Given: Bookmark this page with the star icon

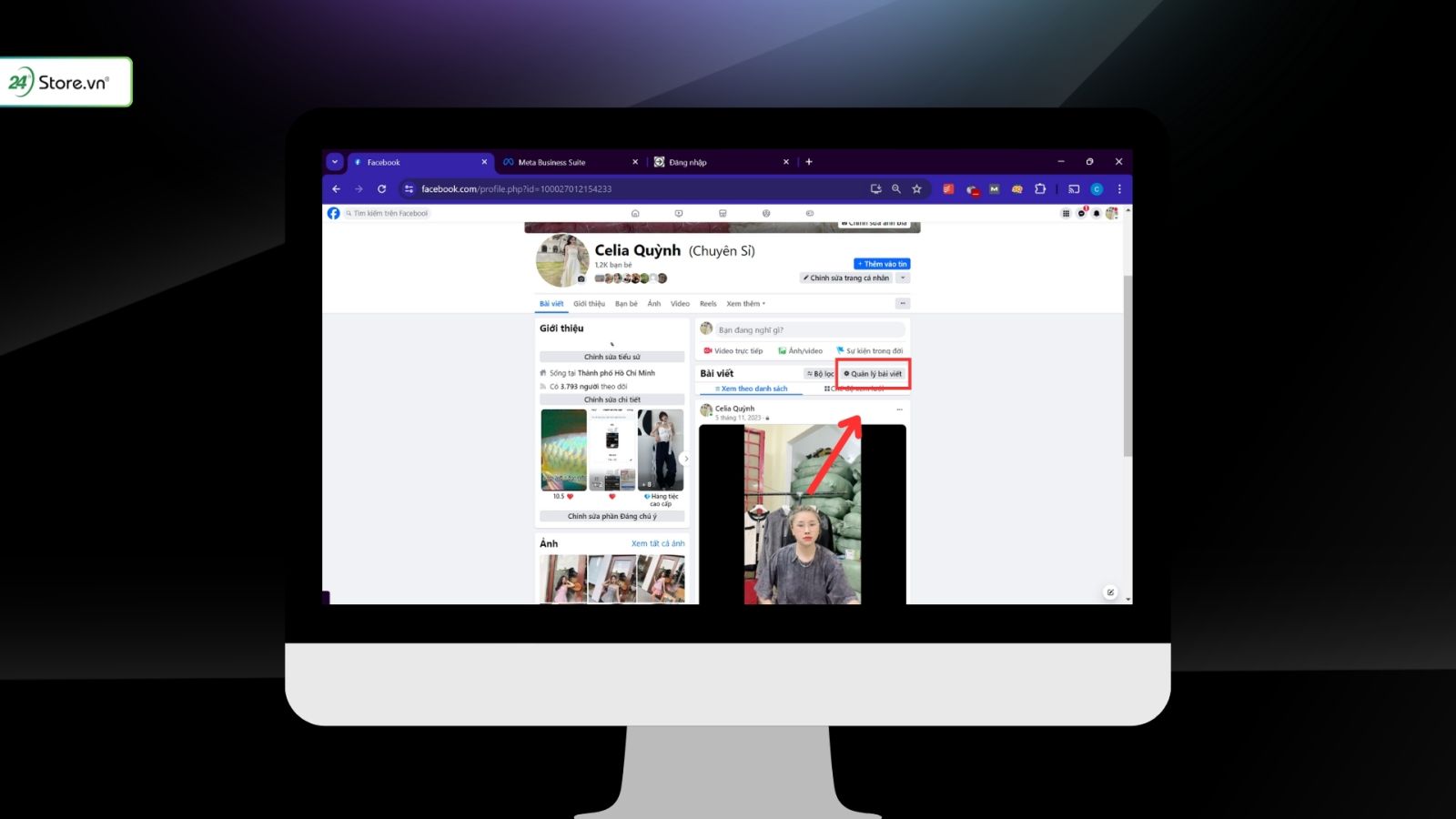Looking at the screenshot, I should 916,188.
